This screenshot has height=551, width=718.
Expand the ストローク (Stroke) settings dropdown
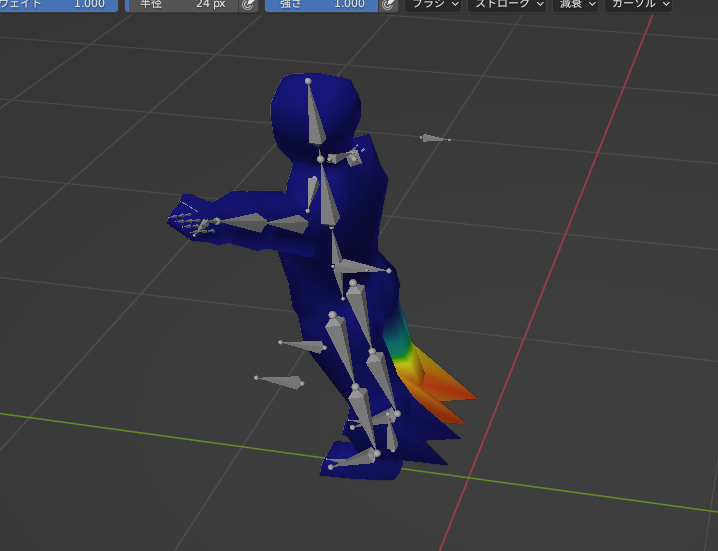(508, 5)
